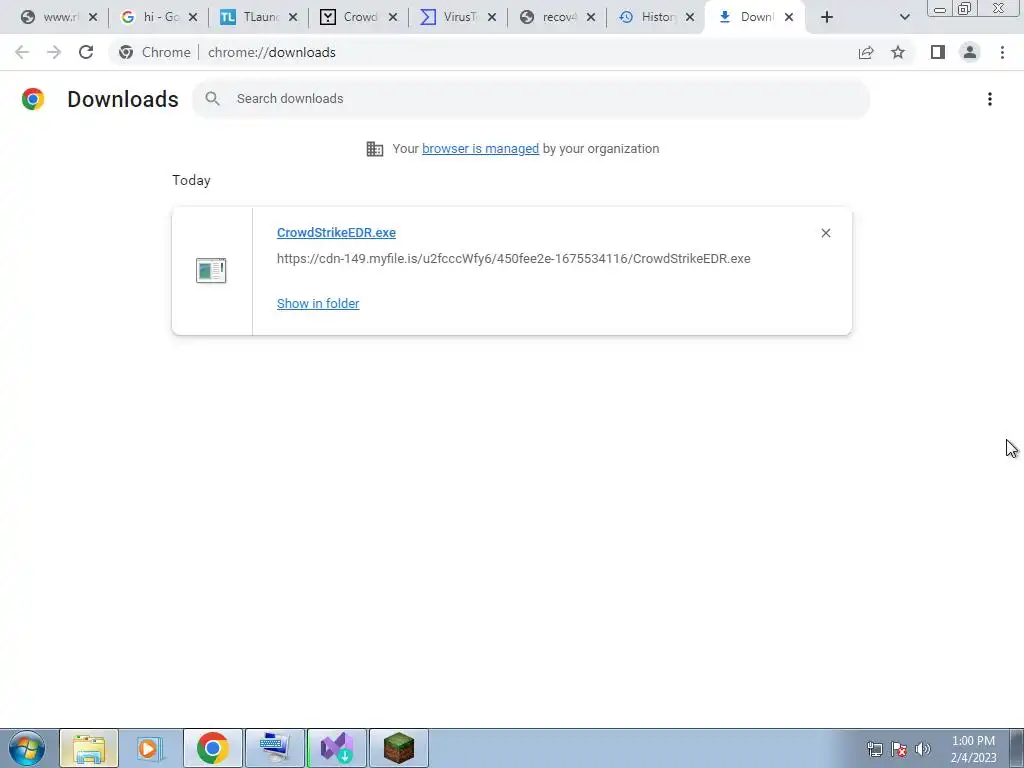Open the Minecraft grass block taskbar icon
Viewport: 1024px width, 768px height.
(399, 748)
